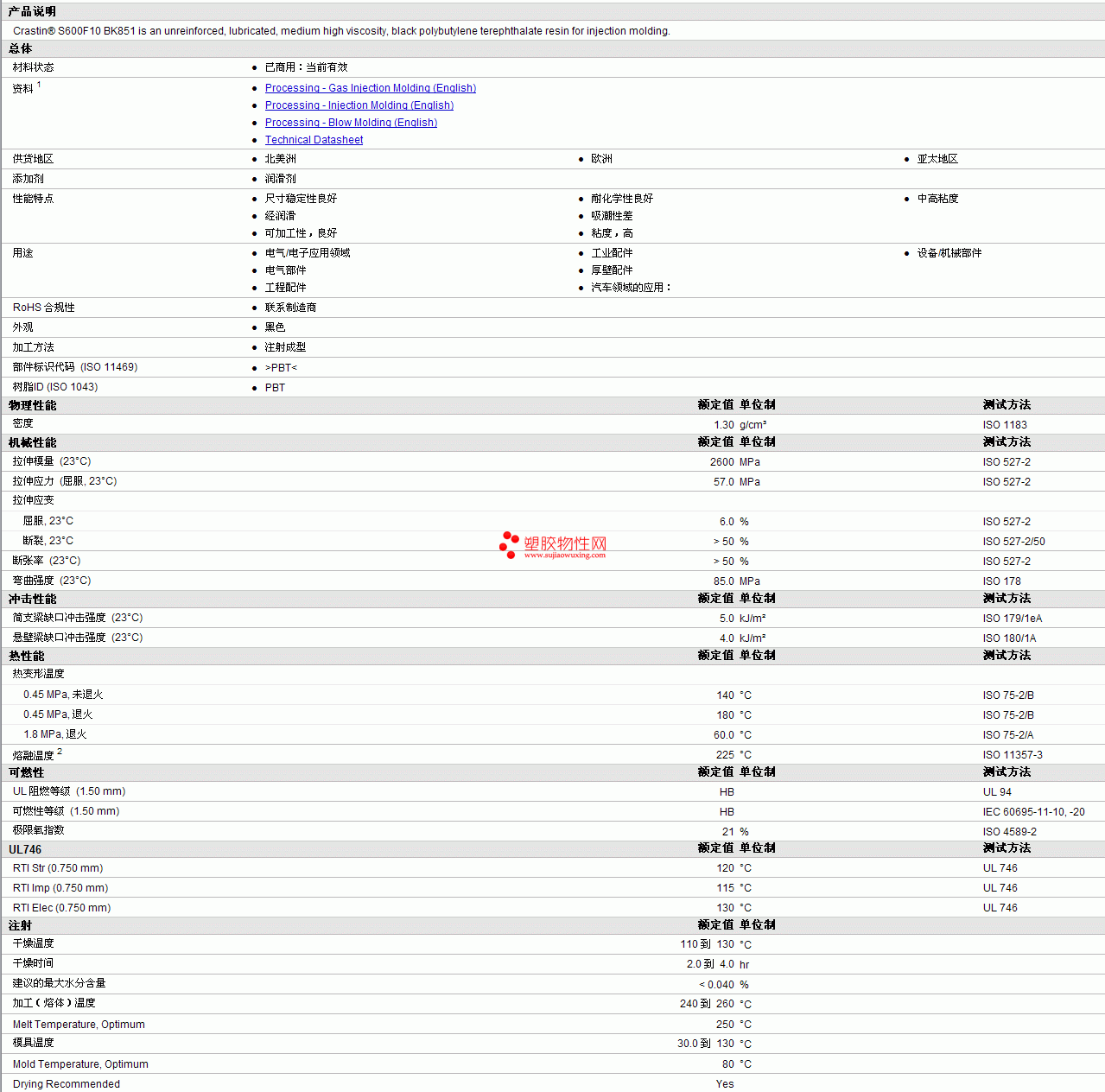Open the Processing - Blow Molding (English) link
Image resolution: width=1105 pixels, height=1092 pixels.
[x=351, y=123]
